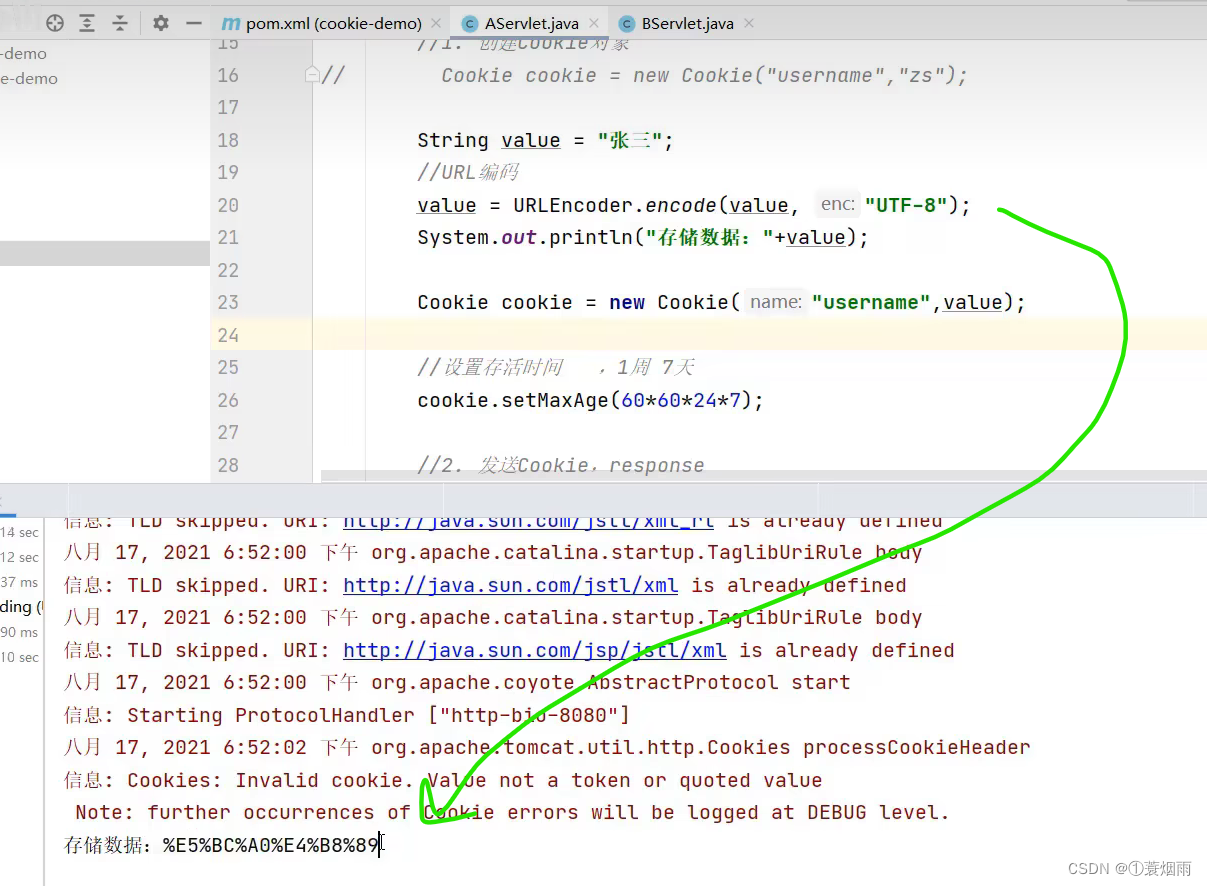Click the "UTF-8" string literal

(906, 205)
